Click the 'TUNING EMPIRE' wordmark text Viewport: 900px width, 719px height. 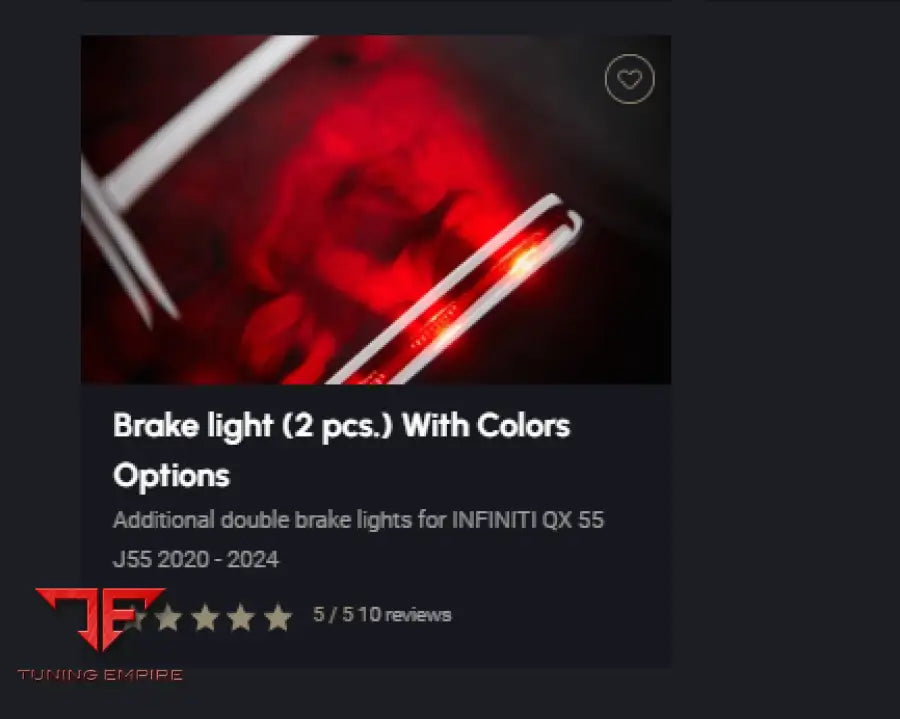pos(100,674)
